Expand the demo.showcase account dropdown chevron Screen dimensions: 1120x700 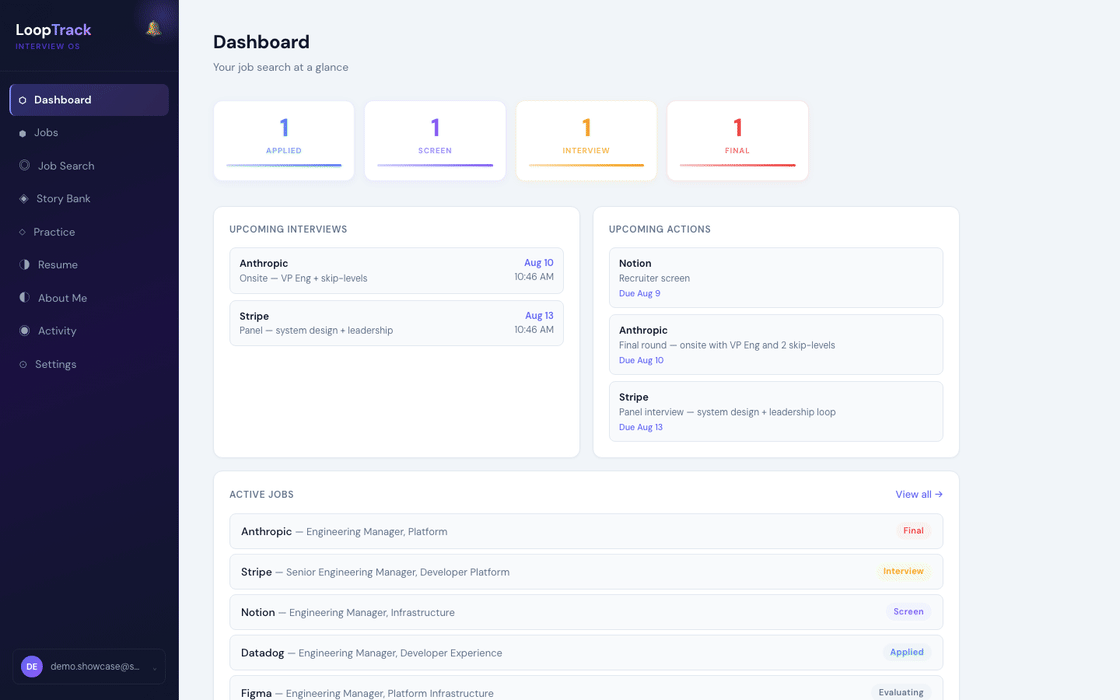154,667
